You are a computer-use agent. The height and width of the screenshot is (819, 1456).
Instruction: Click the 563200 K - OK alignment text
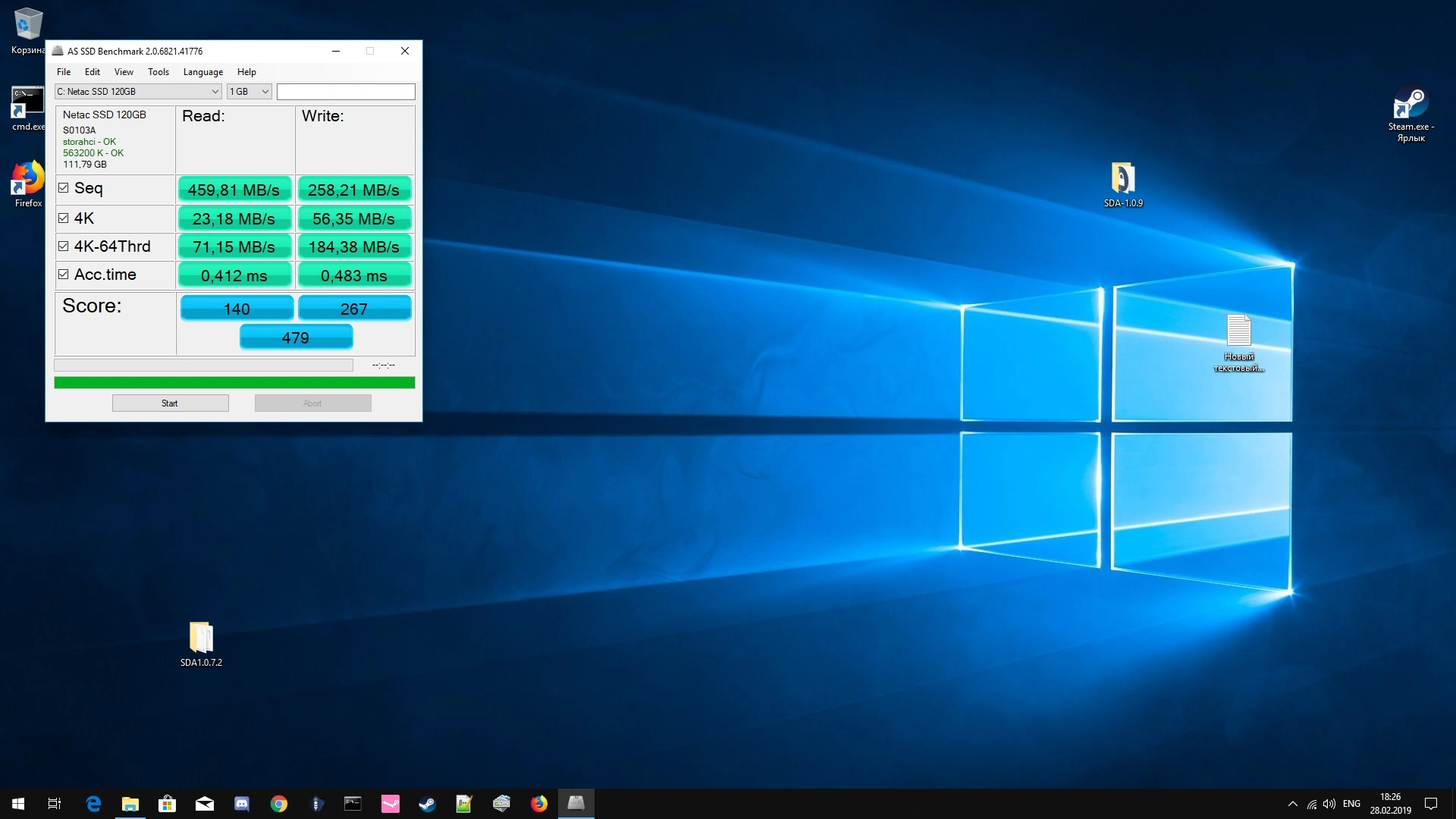pyautogui.click(x=93, y=153)
